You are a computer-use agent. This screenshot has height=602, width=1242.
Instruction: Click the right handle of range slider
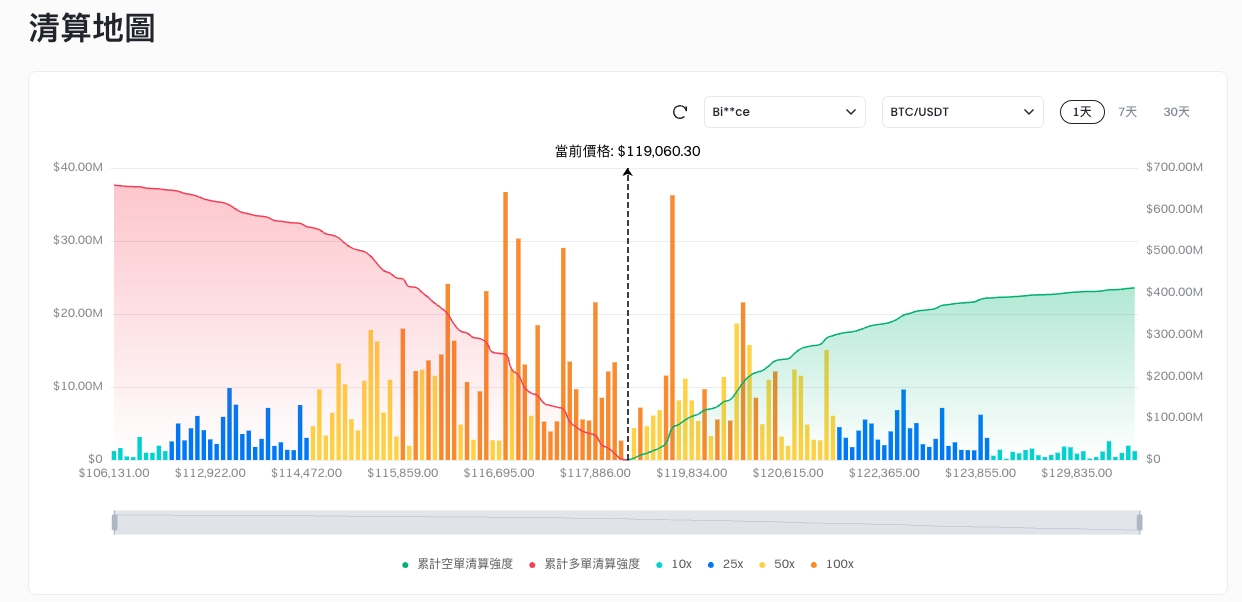(x=1139, y=522)
